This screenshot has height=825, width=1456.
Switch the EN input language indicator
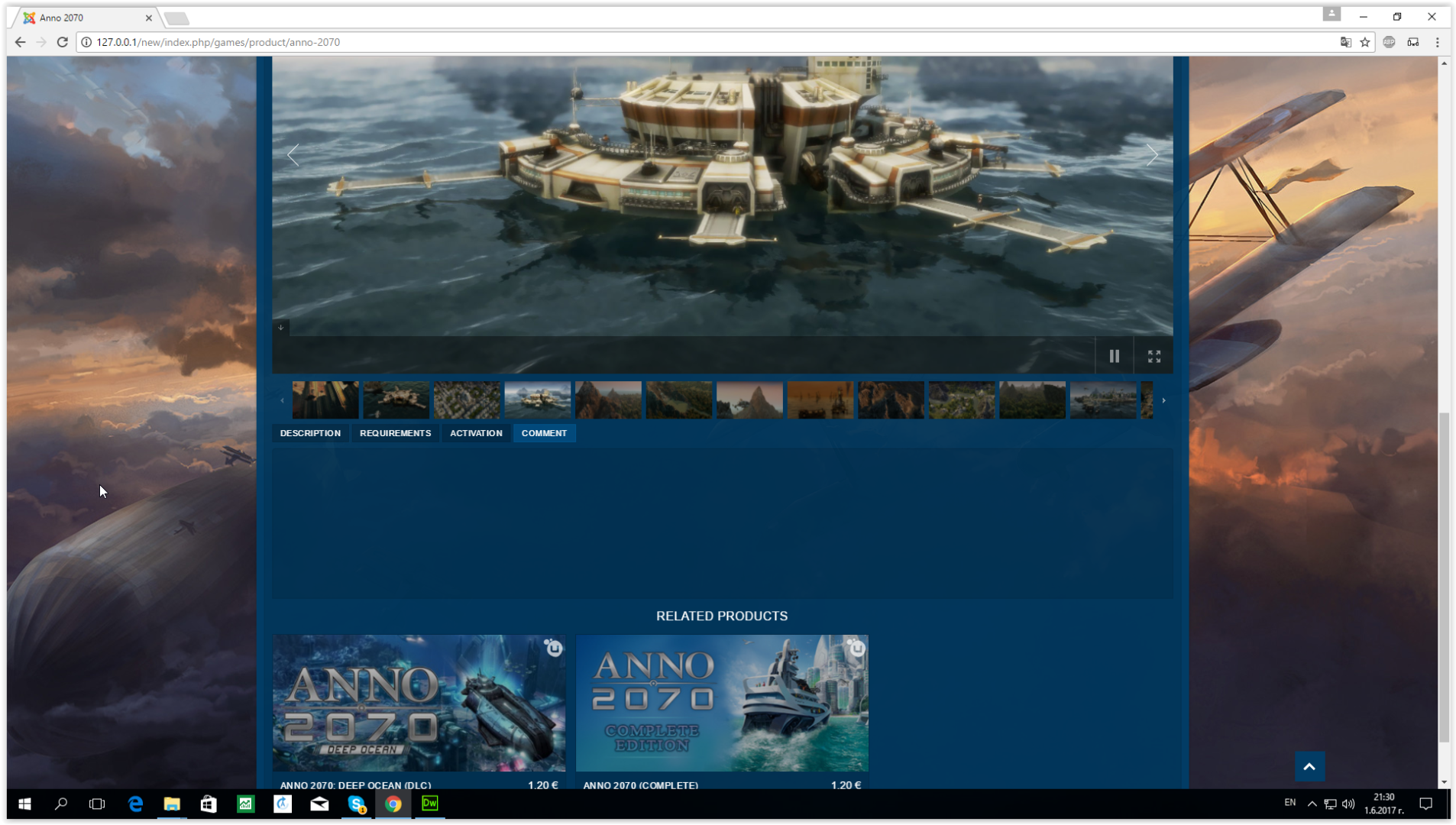tap(1289, 803)
